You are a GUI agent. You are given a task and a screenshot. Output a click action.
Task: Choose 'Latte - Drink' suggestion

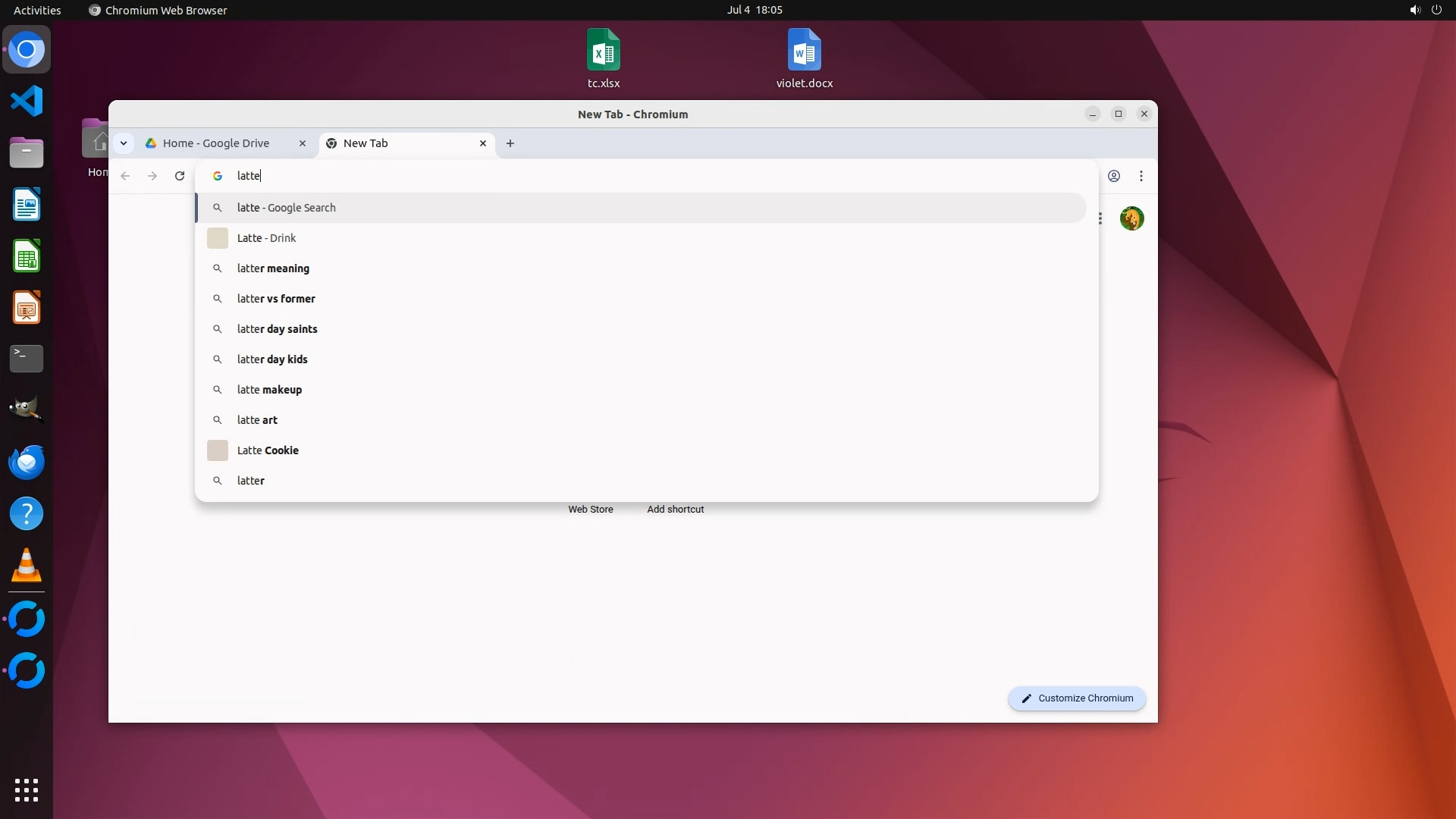point(266,238)
